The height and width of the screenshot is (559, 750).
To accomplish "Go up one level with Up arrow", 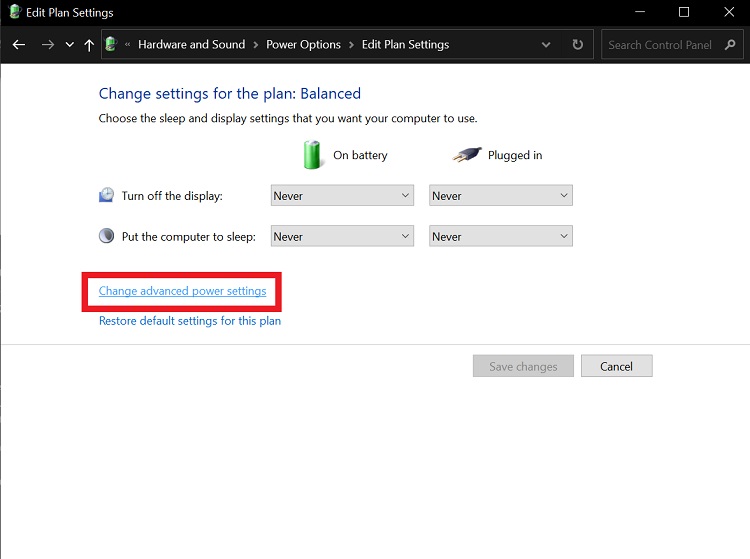I will 89,45.
